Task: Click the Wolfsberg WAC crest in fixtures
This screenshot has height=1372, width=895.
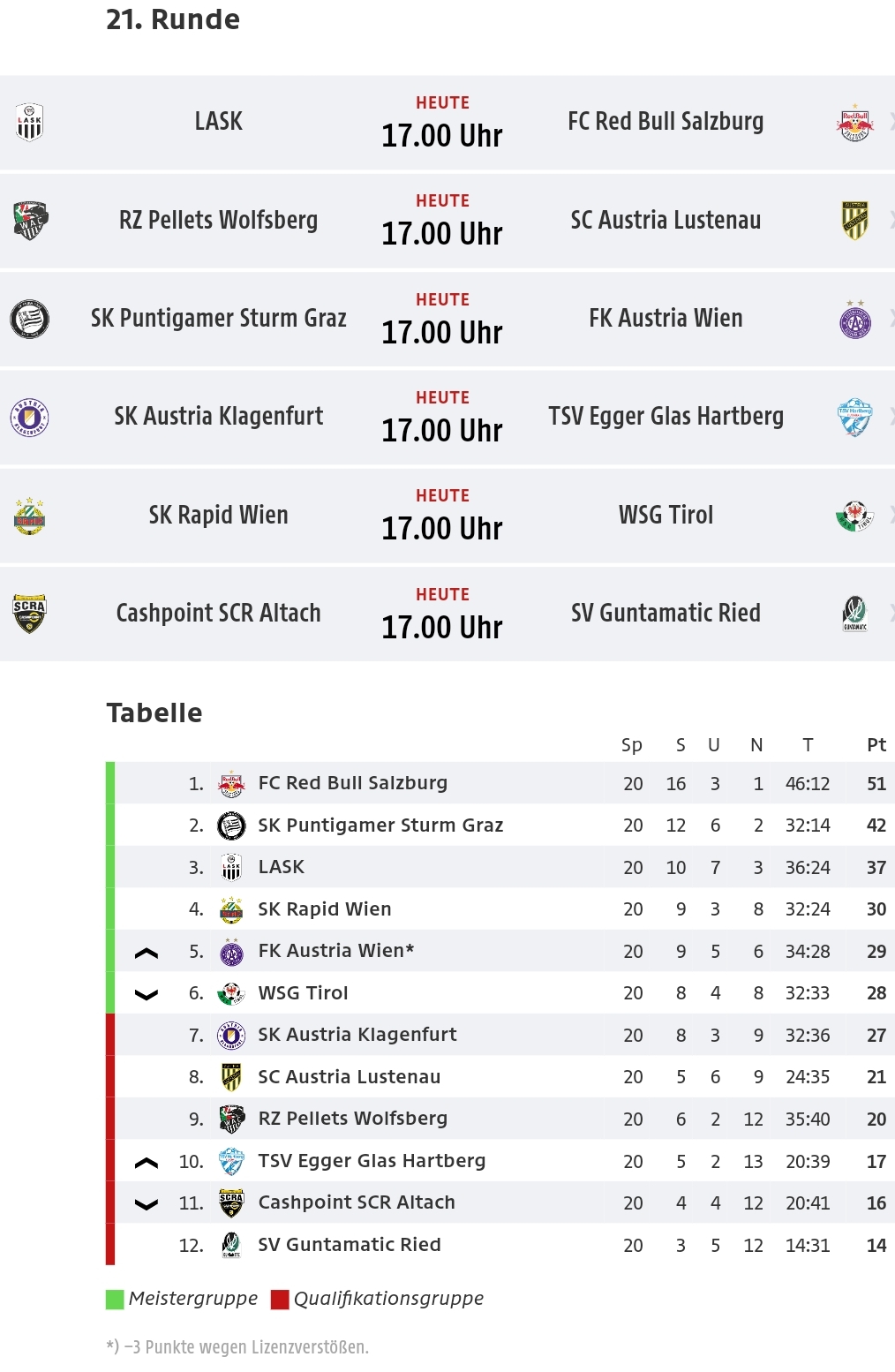Action: pos(30,221)
